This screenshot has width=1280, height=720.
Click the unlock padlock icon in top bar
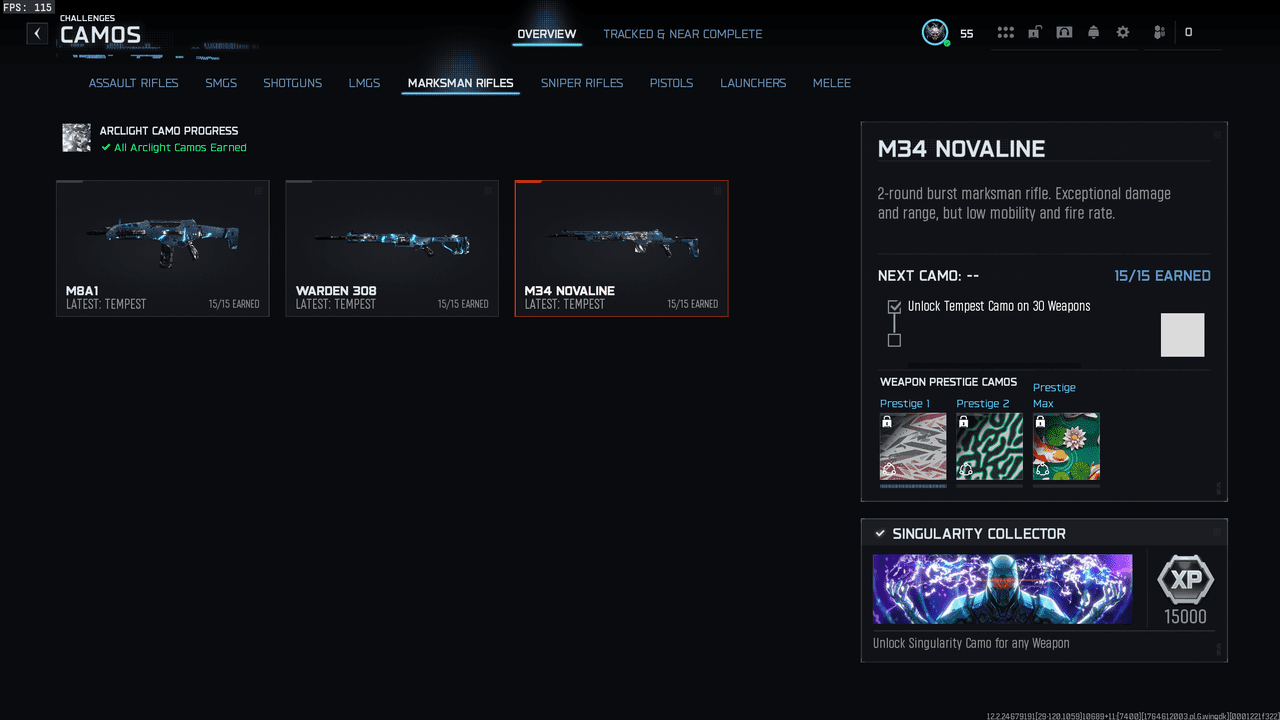pos(1034,33)
